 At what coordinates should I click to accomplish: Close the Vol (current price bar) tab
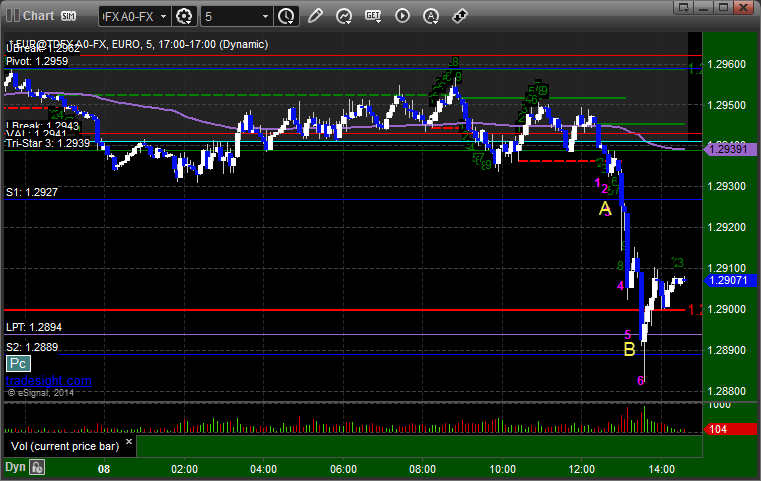click(x=129, y=442)
